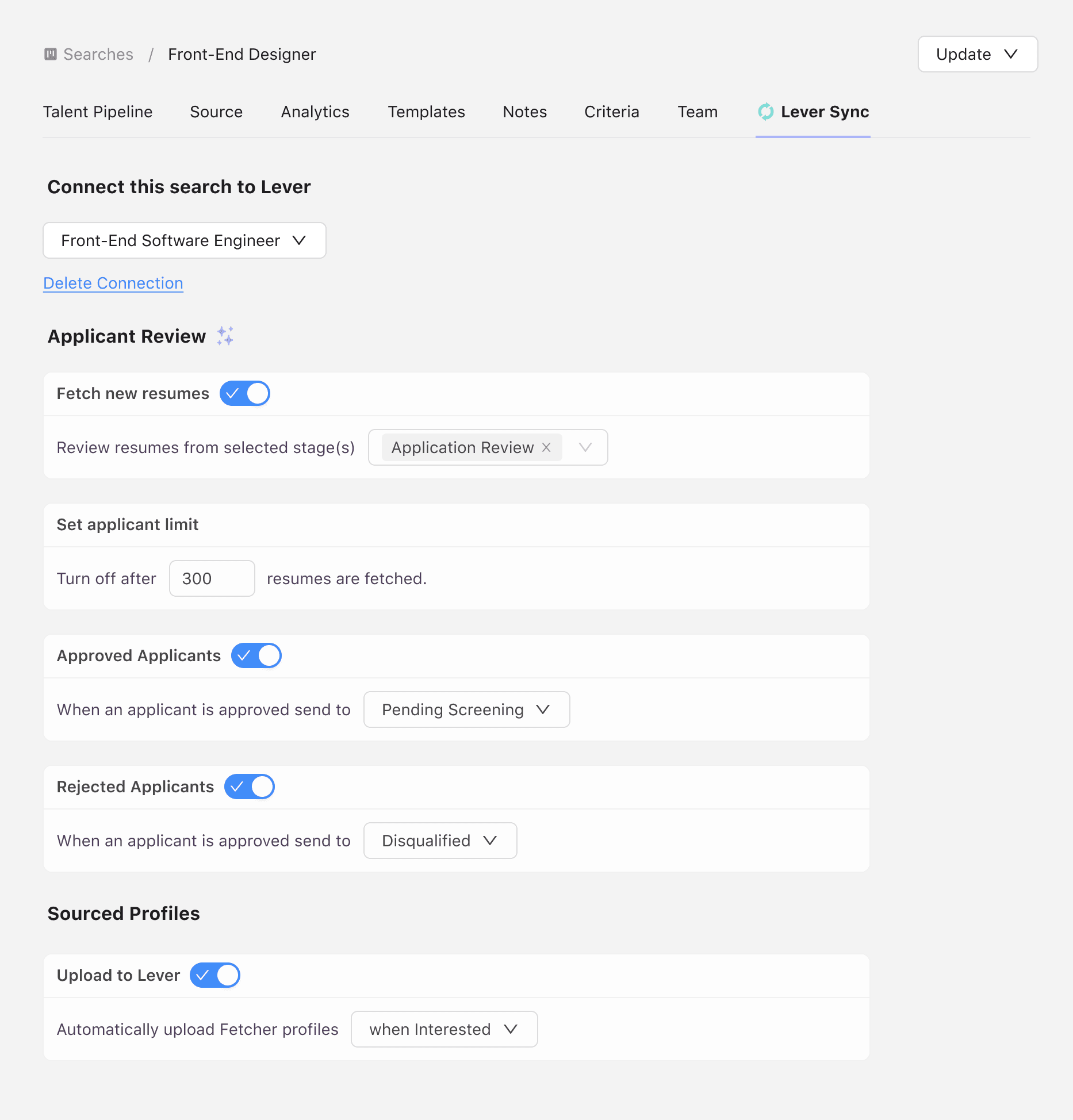Screen dimensions: 1073x1120
Task: Click the applicant limit input showing 300
Action: 212,578
